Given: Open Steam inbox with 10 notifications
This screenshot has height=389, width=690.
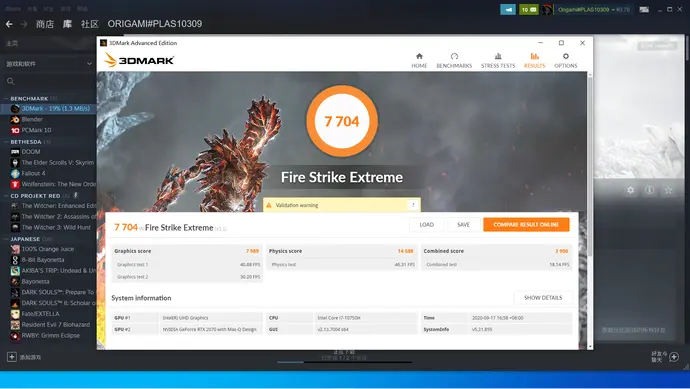Looking at the screenshot, I should pos(529,9).
